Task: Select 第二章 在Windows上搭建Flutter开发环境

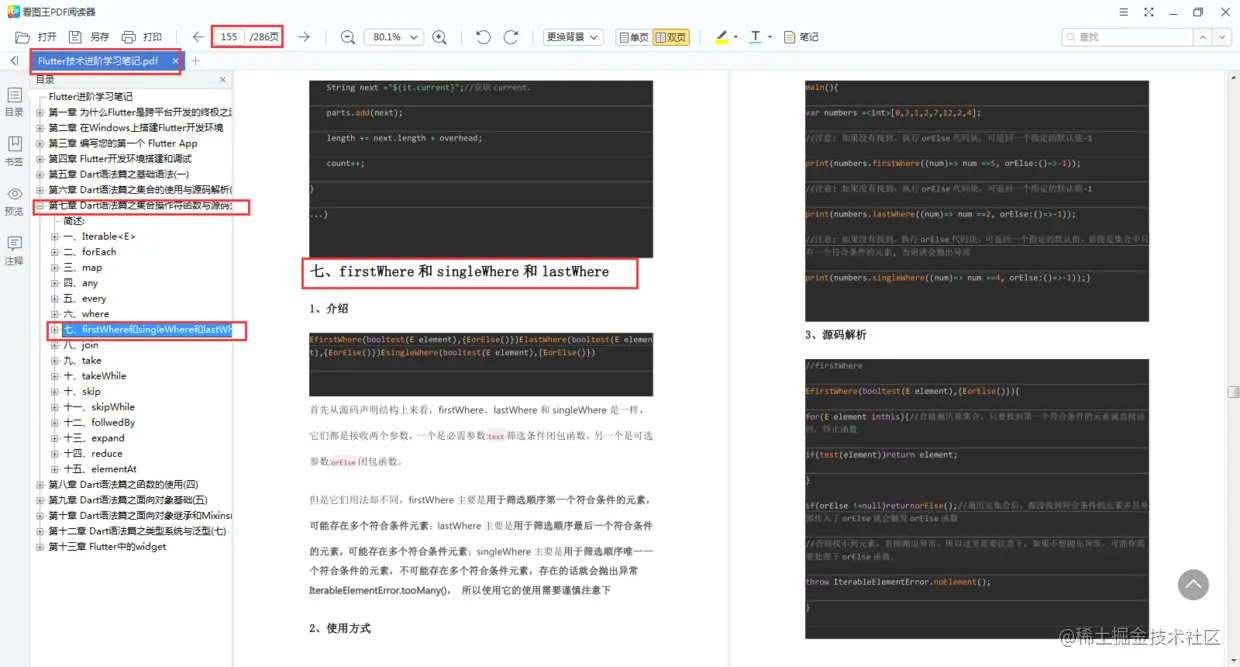Action: pyautogui.click(x=136, y=128)
